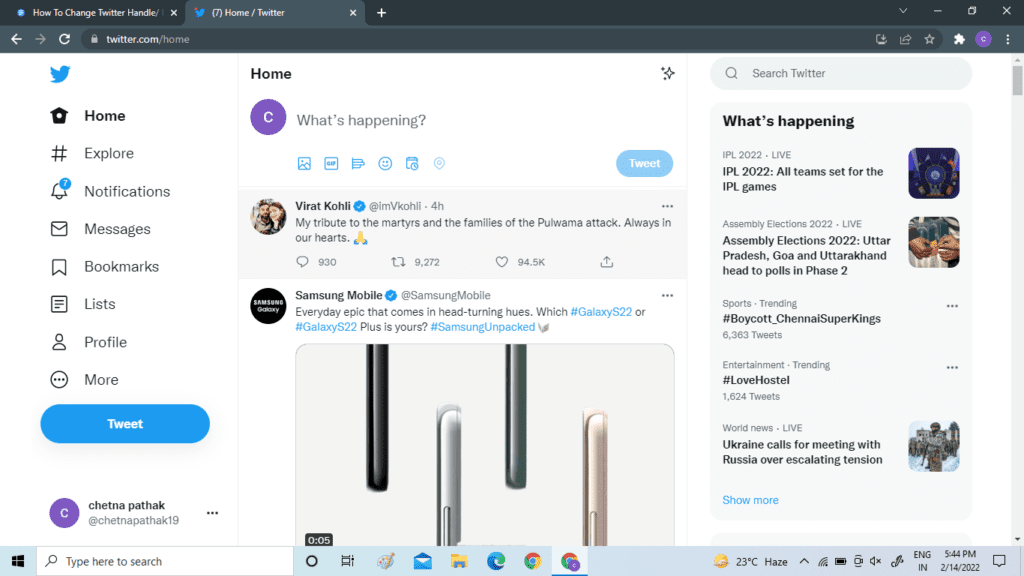
Task: Click Show more trends link
Action: point(750,500)
